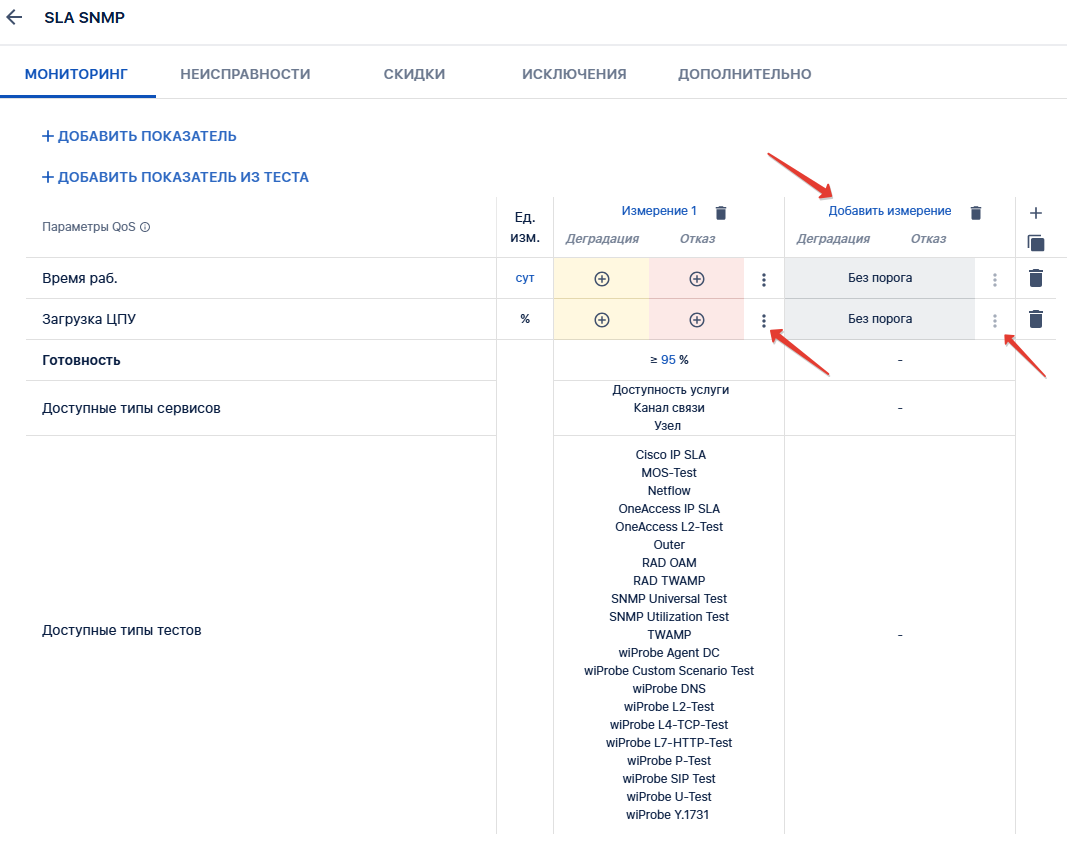Open three-dot menu for Загрузка ЦПУ in Измерение 1
This screenshot has height=861, width=1067.
click(x=764, y=321)
